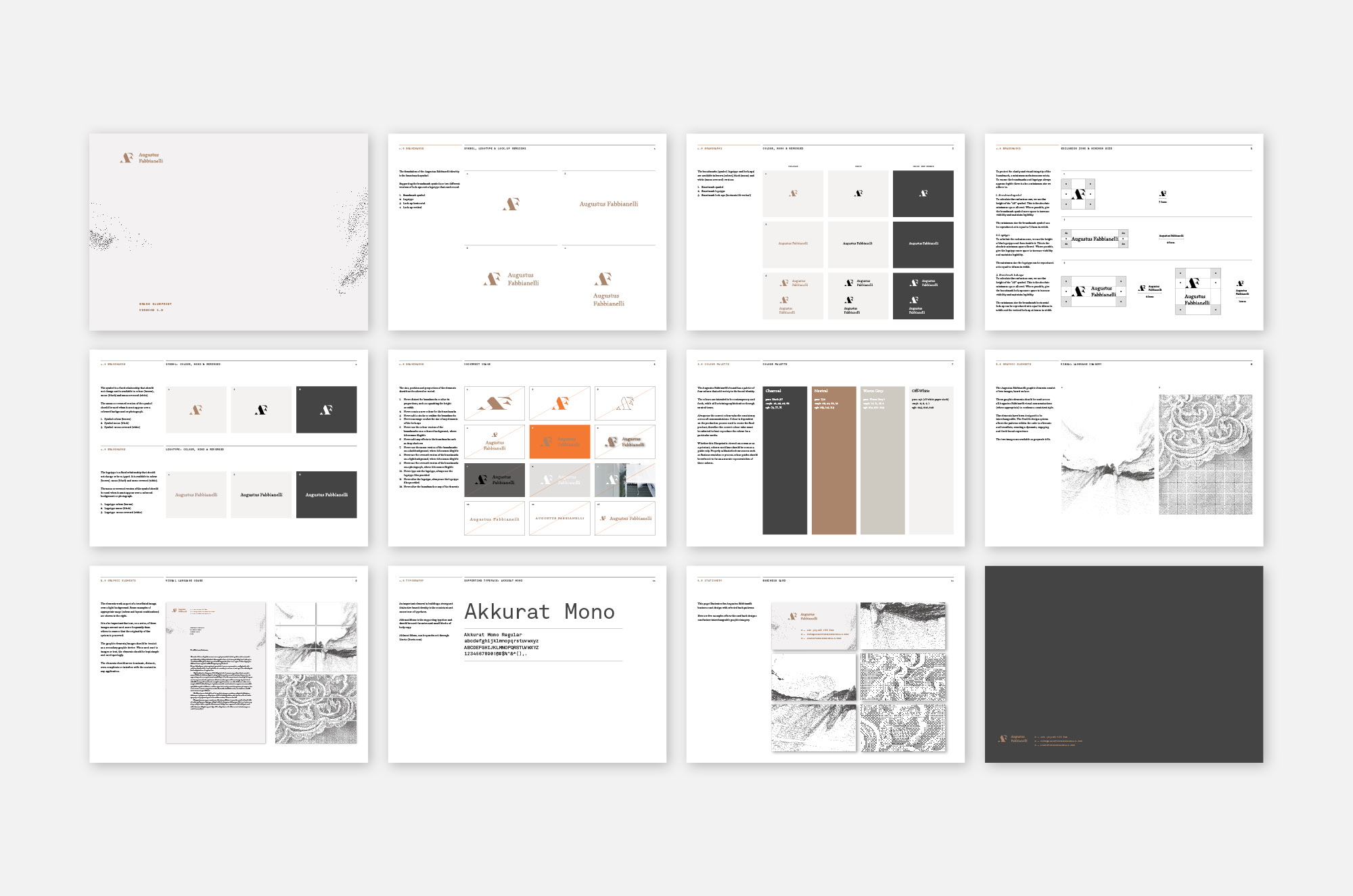Screen dimensions: 1353x896
Task: Select the black logotype tile on Colour, Mono & Reversed page
Action: pos(858,244)
